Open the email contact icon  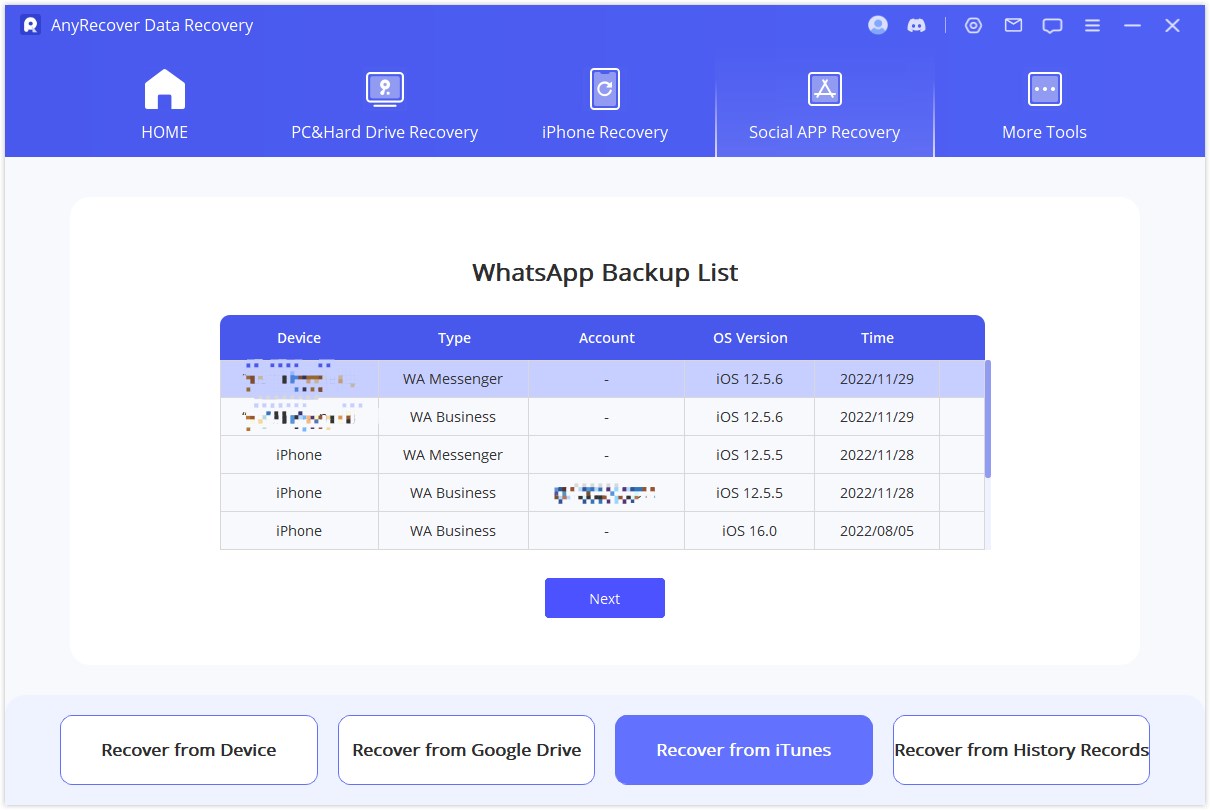coord(1012,25)
